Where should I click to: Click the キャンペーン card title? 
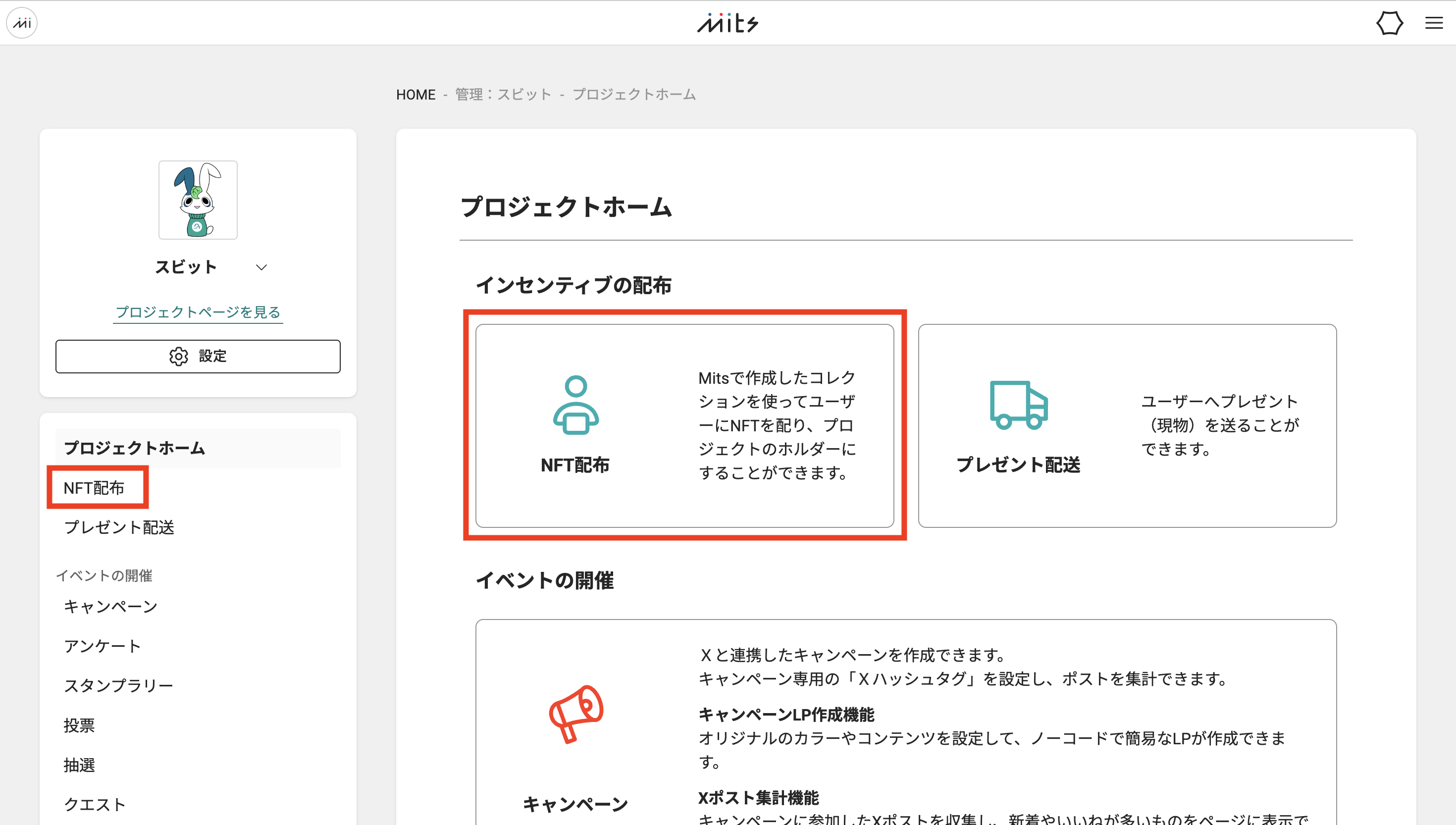tap(575, 804)
